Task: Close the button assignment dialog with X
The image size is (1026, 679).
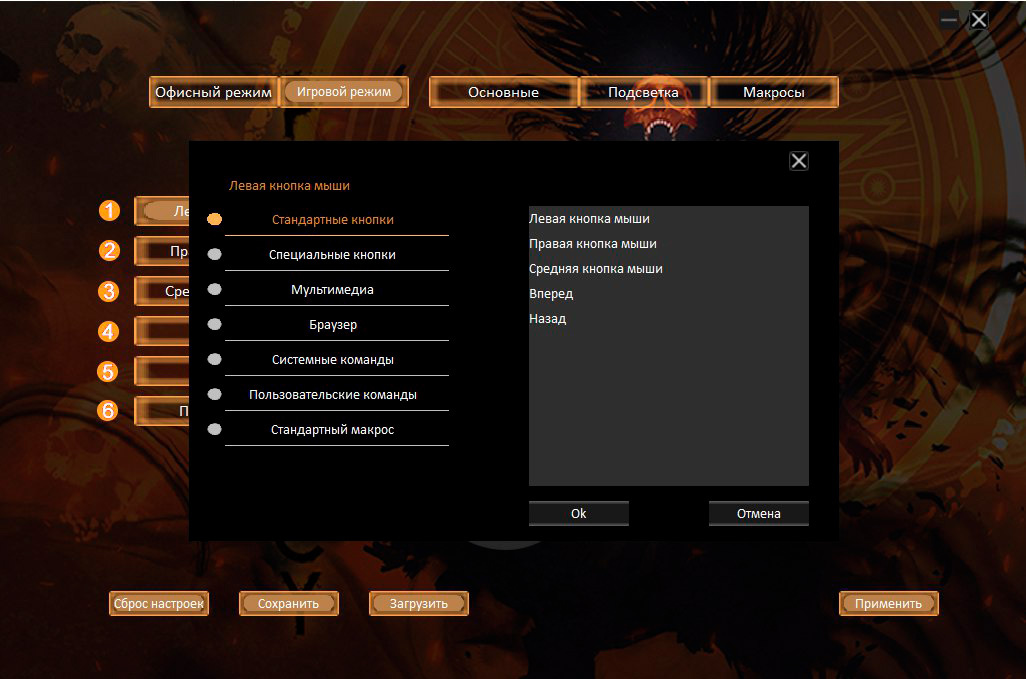Action: tap(798, 161)
